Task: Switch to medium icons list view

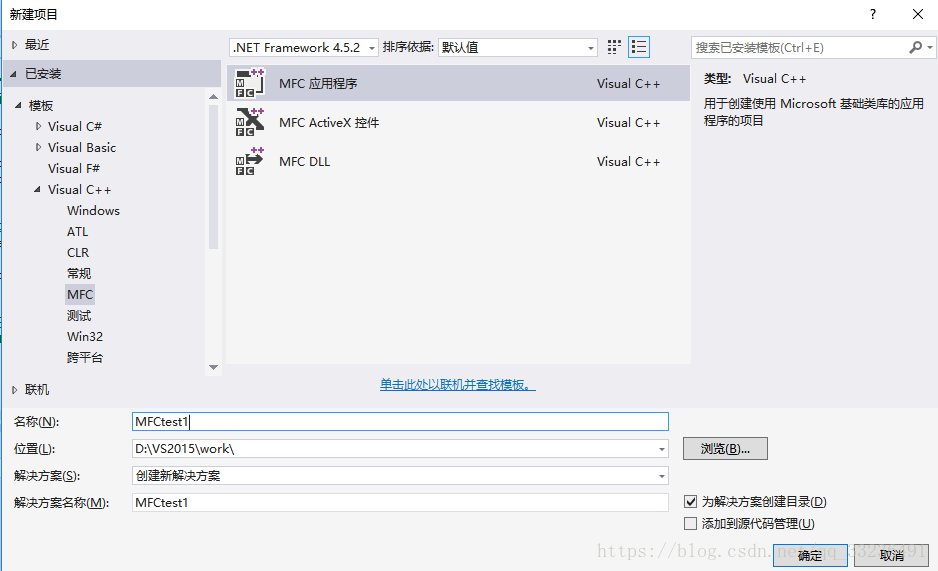Action: click(639, 47)
